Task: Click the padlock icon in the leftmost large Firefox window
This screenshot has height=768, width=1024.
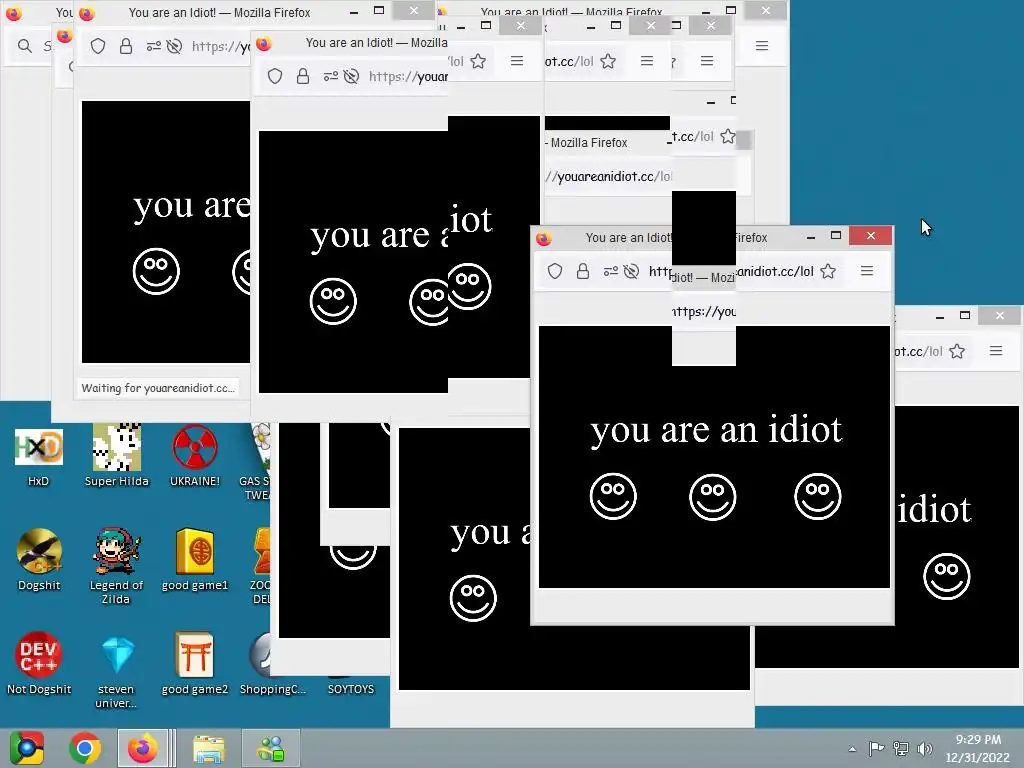Action: 125,46
